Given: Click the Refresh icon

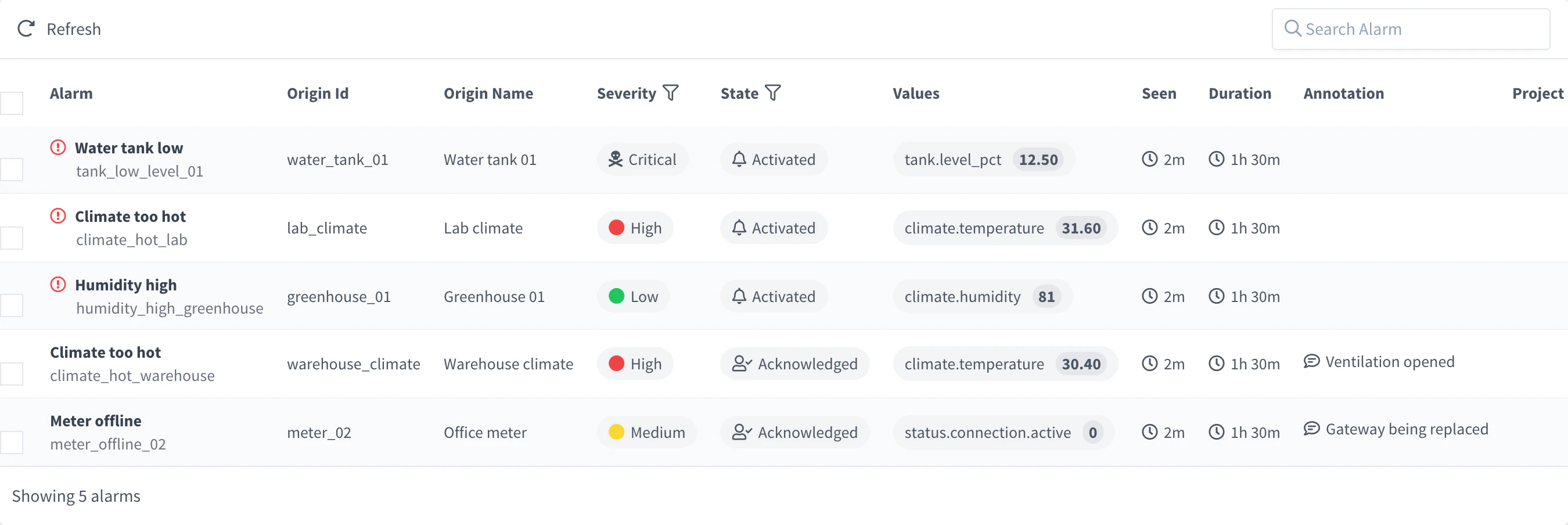Looking at the screenshot, I should click(26, 28).
